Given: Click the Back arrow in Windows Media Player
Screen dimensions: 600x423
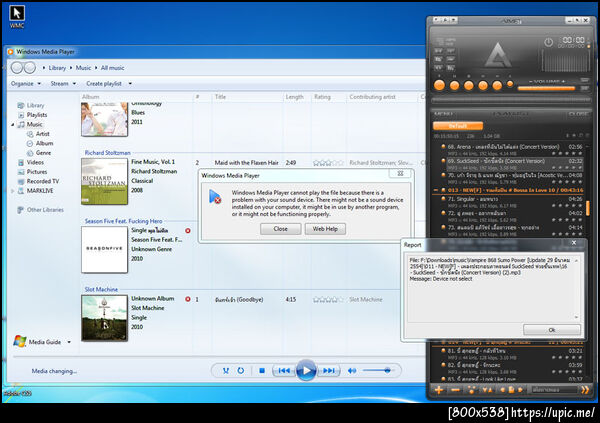Looking at the screenshot, I should (x=17, y=68).
